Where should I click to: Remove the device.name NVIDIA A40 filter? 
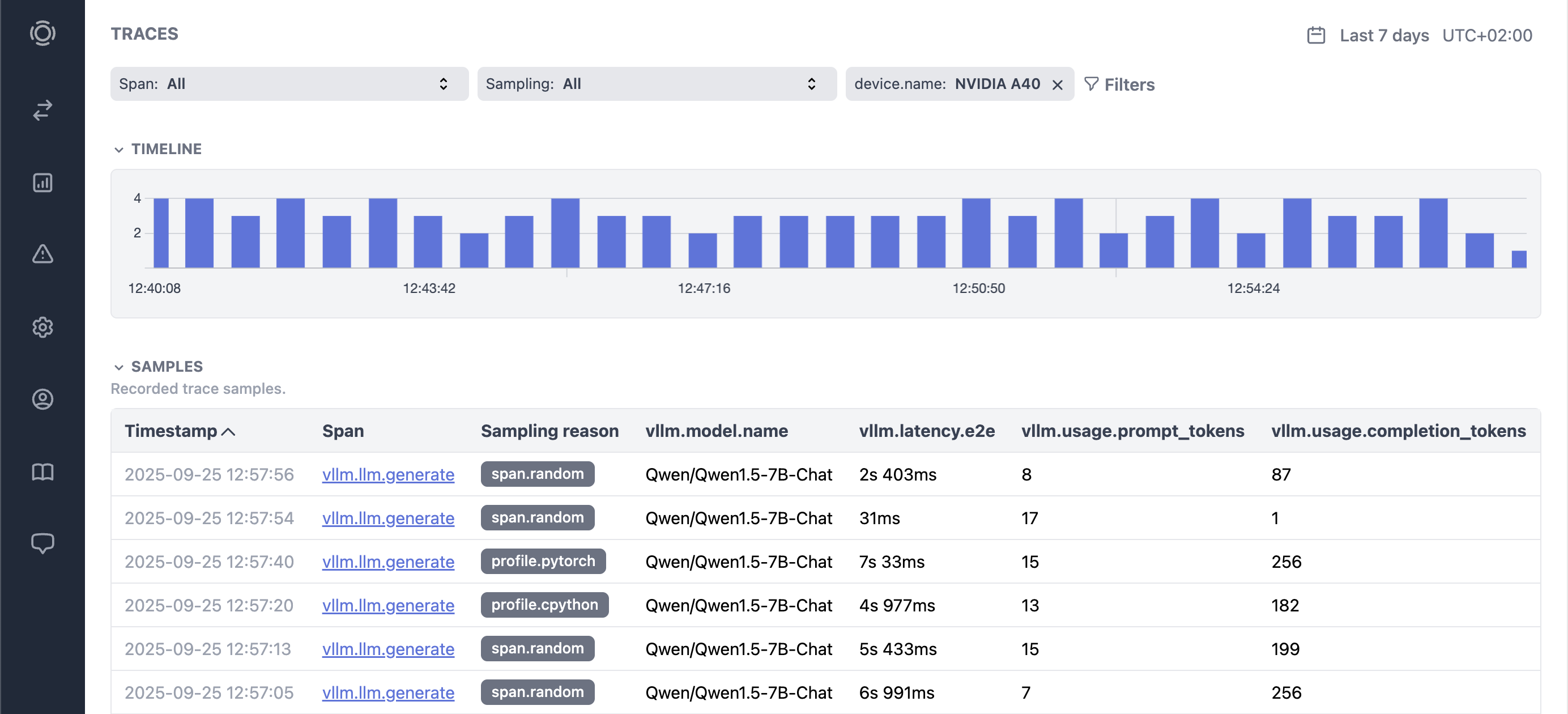click(x=1057, y=84)
